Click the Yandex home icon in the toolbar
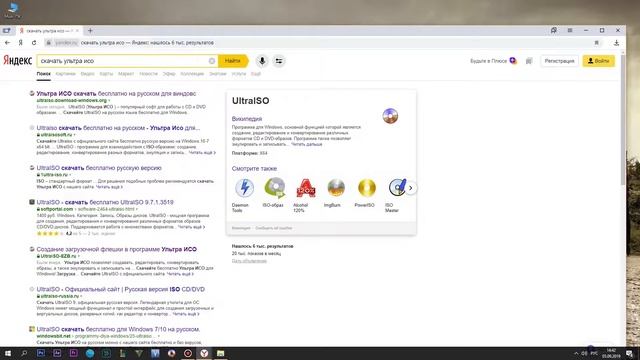 coord(20,42)
